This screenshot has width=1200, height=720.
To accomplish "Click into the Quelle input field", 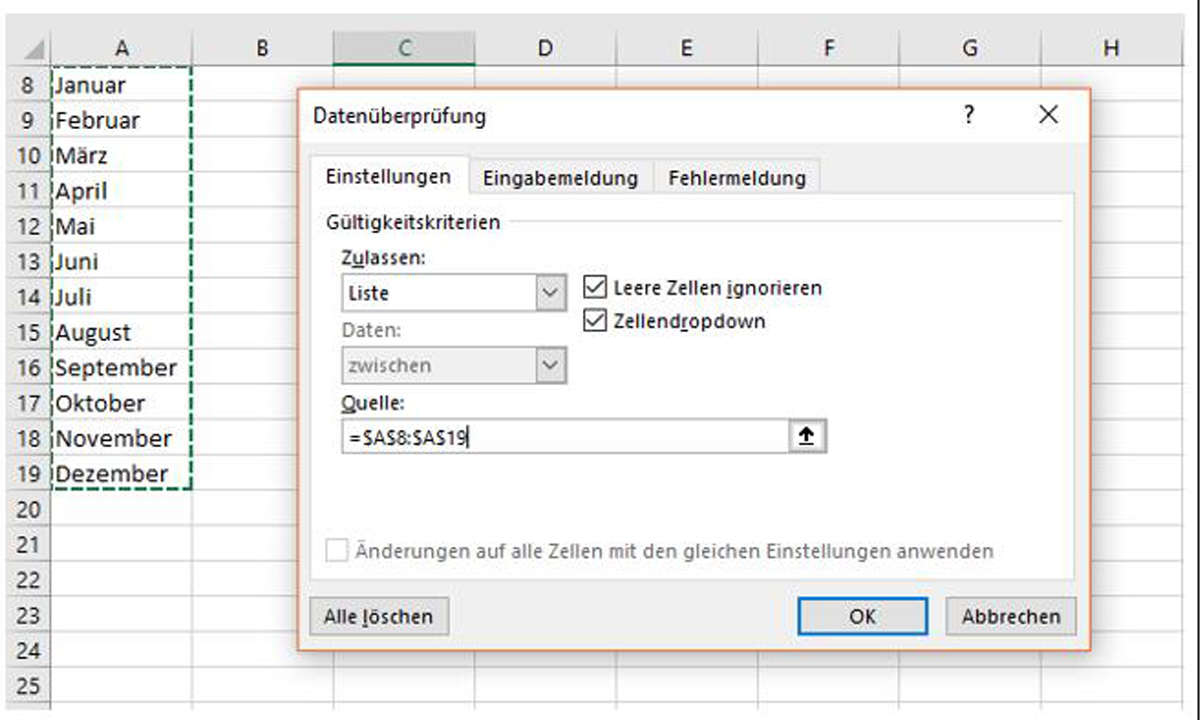I will coord(566,437).
